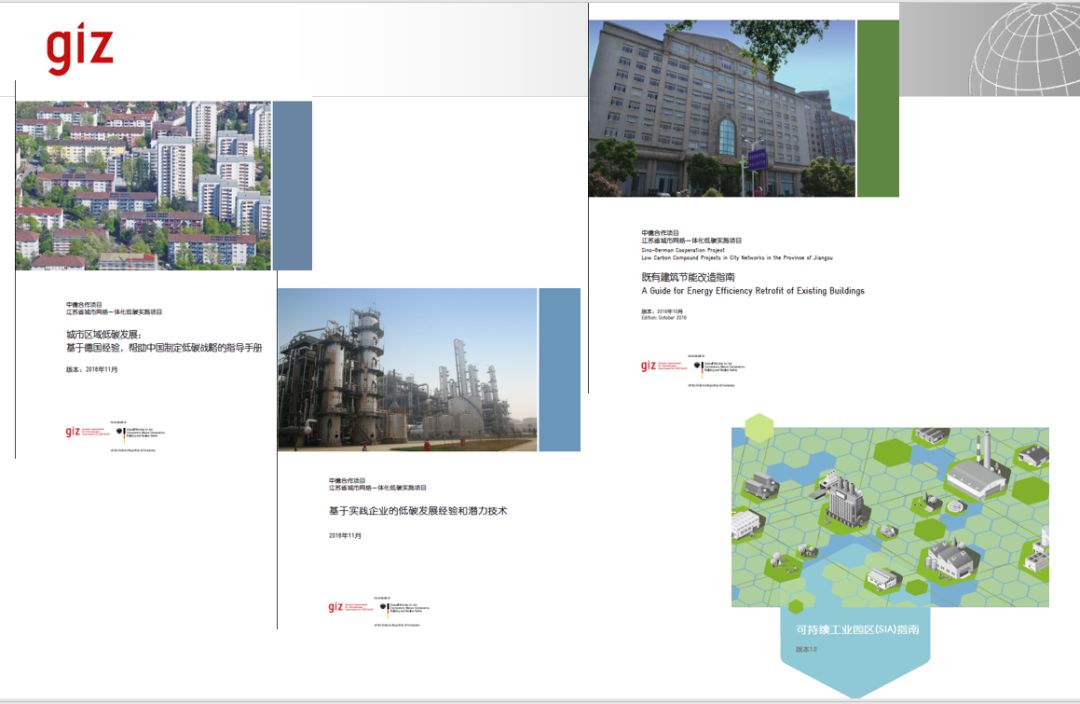Screen dimensions: 1080x704
Task: Select the hexagonal industrial park illustration
Action: tap(889, 517)
